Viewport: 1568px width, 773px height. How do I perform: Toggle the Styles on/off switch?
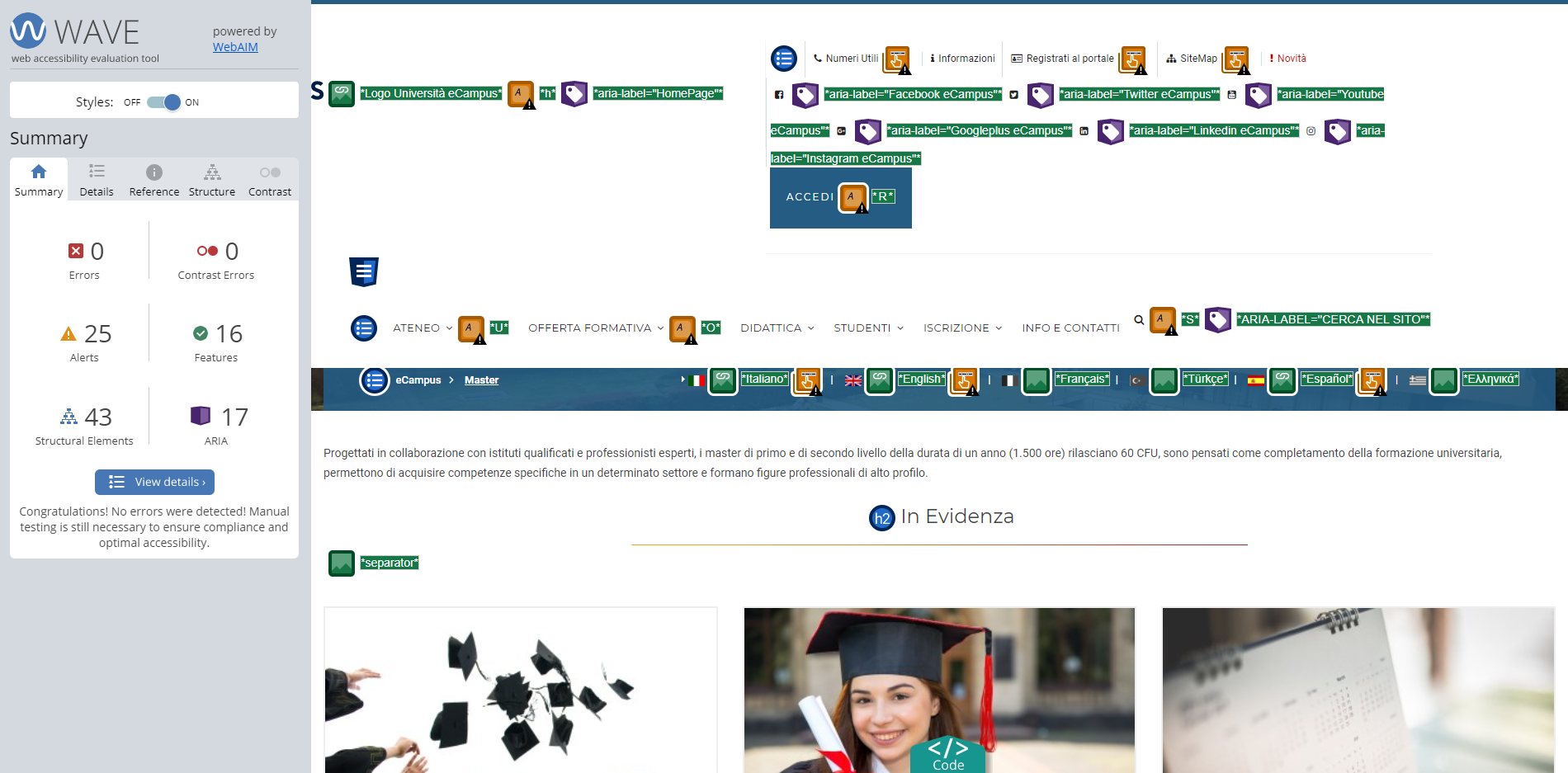coord(163,102)
